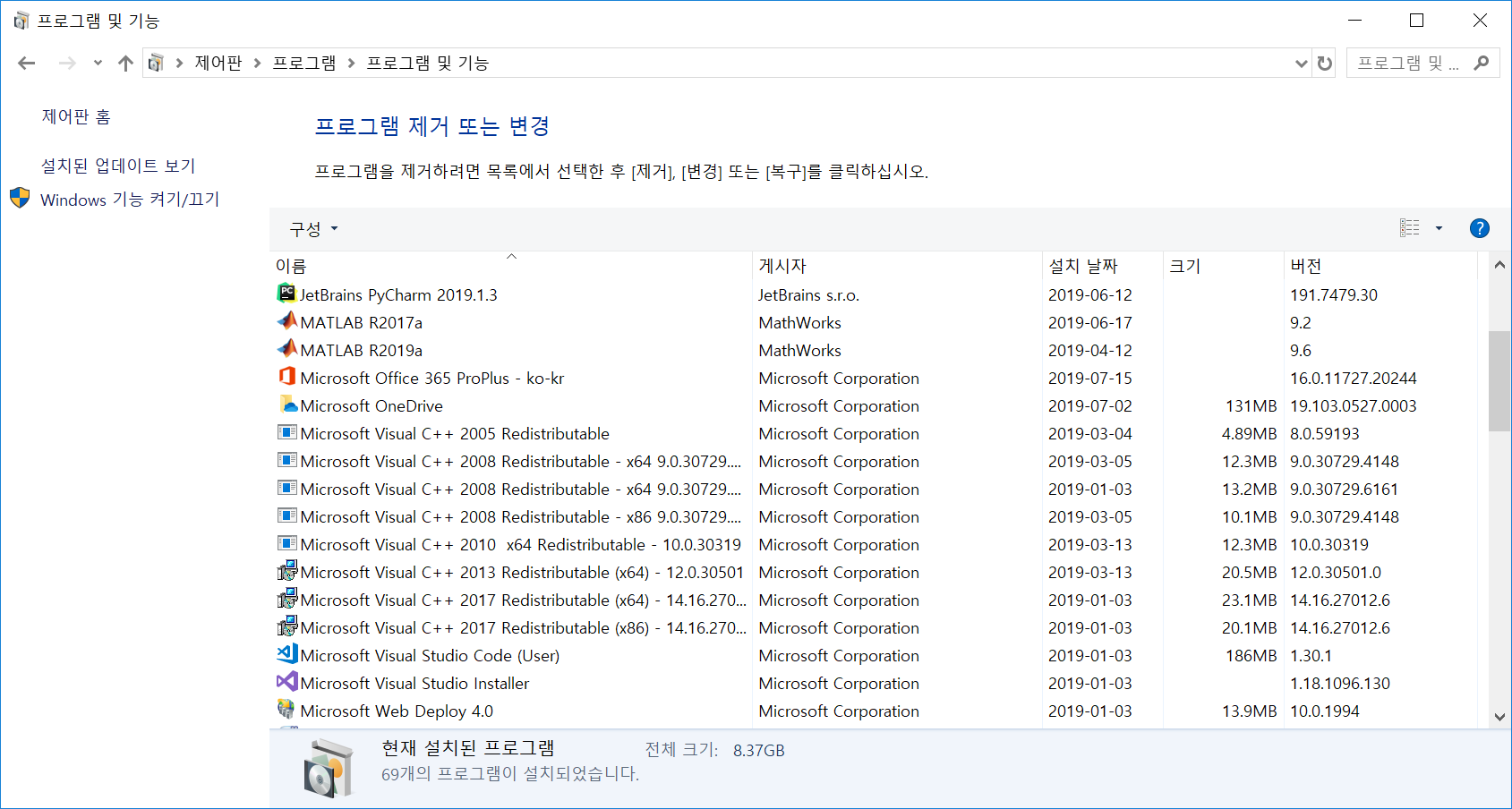Select the MATLAB R2019a entry name
Image resolution: width=1512 pixels, height=809 pixels.
point(361,350)
